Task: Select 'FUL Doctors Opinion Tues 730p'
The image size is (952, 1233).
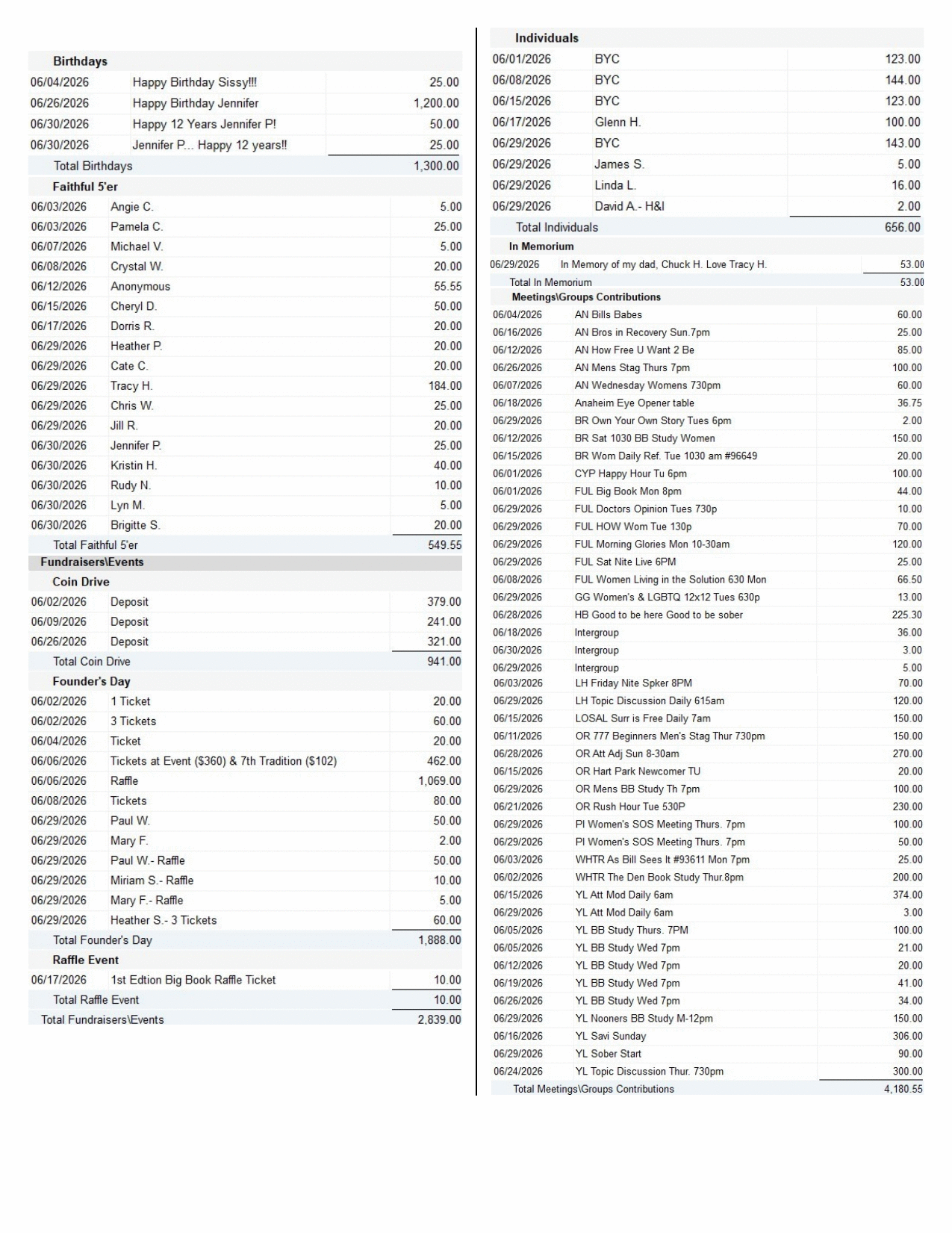Action: [646, 509]
